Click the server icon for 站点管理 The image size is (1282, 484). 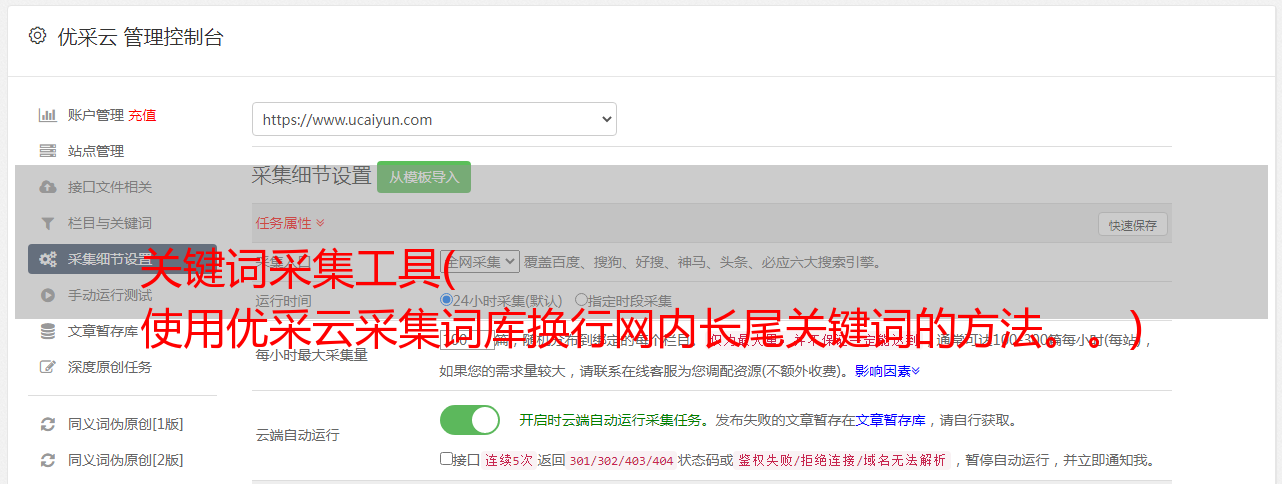47,151
